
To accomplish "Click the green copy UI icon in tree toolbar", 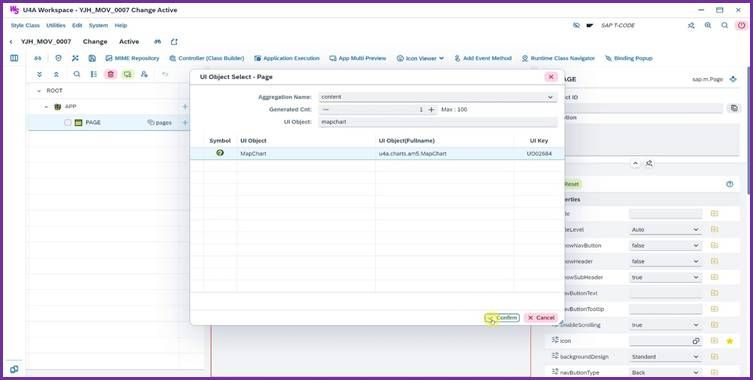I will [x=127, y=74].
